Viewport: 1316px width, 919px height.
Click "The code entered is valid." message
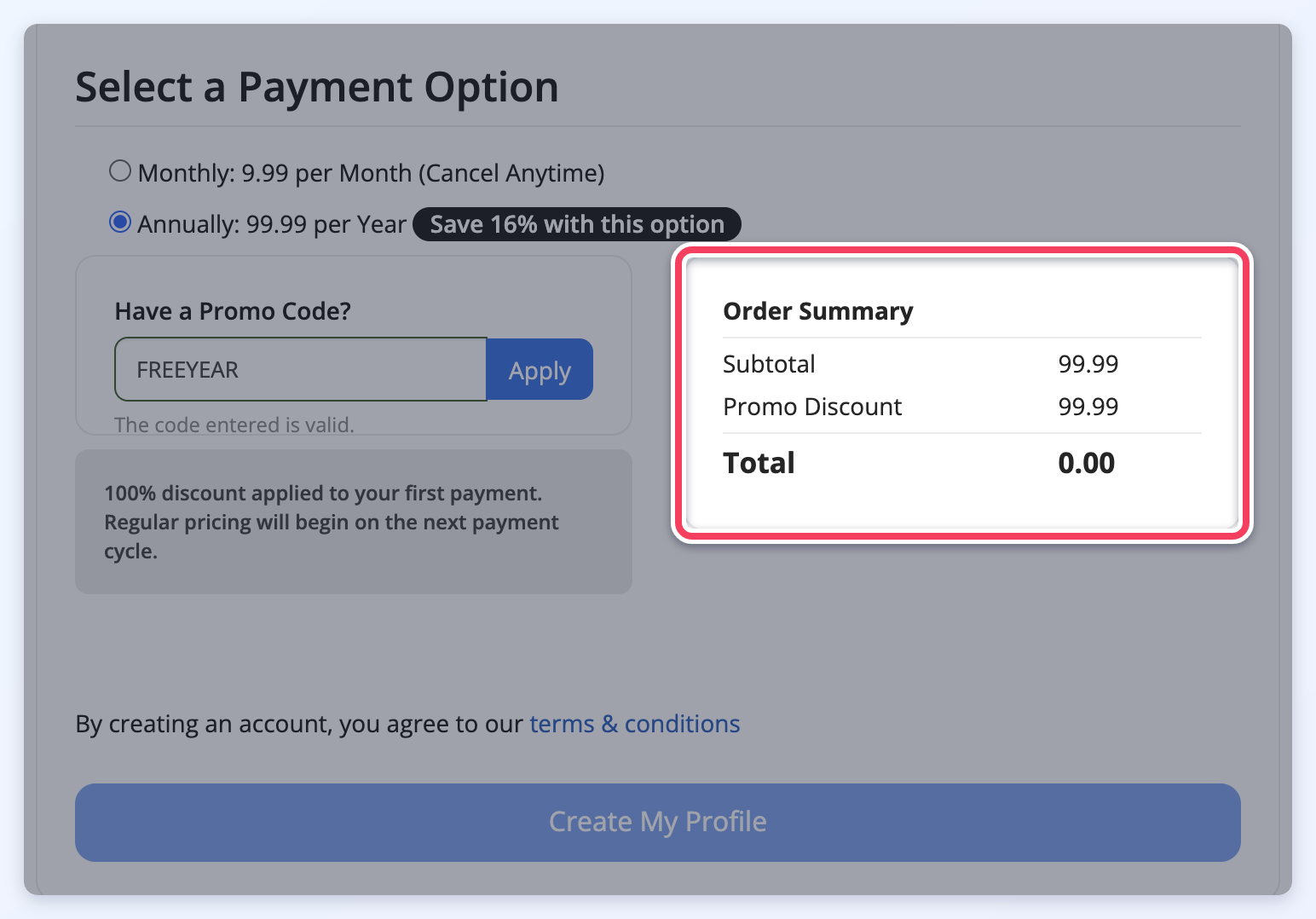point(234,425)
